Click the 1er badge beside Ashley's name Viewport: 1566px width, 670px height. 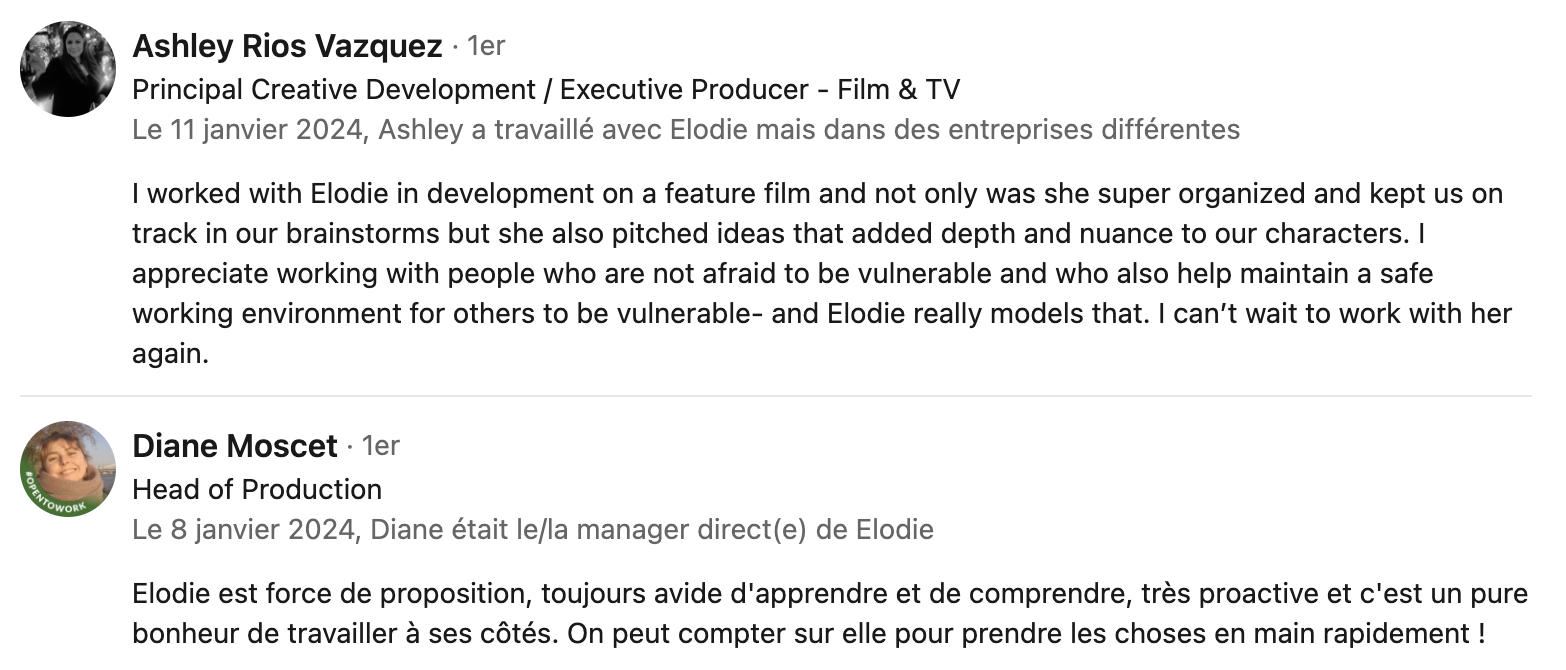(486, 46)
